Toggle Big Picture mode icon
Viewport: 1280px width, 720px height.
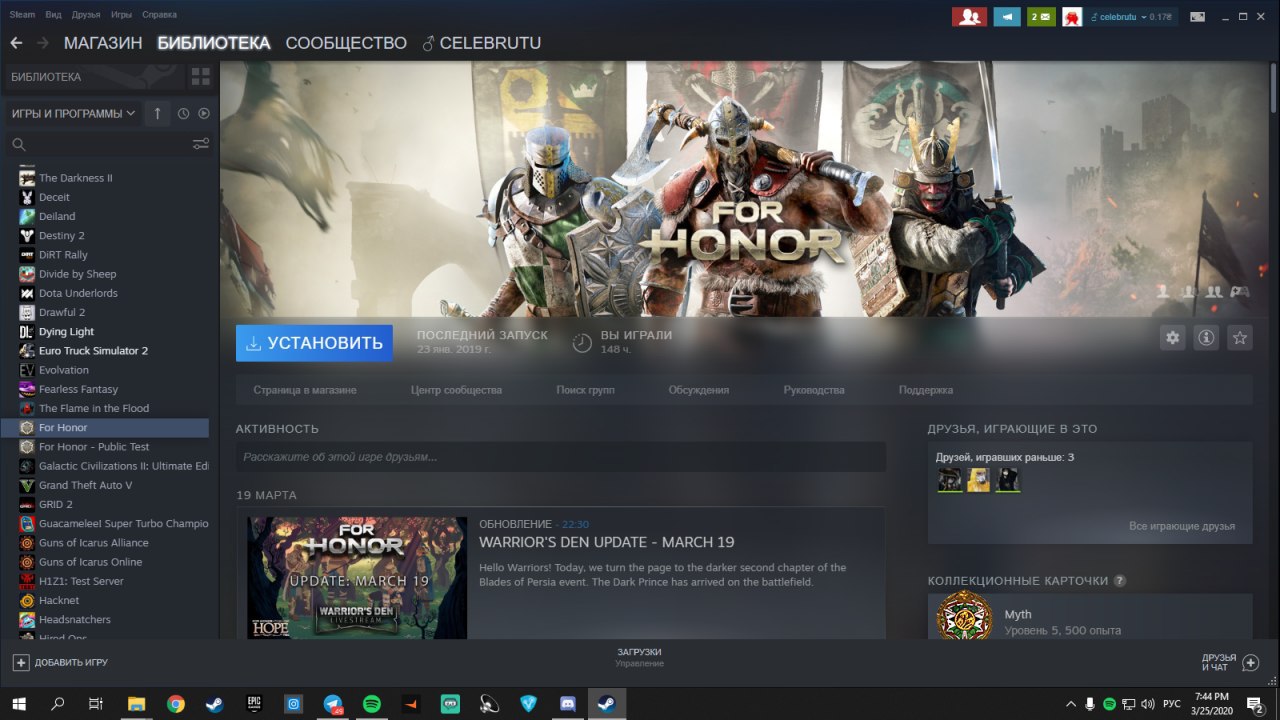tap(1197, 17)
